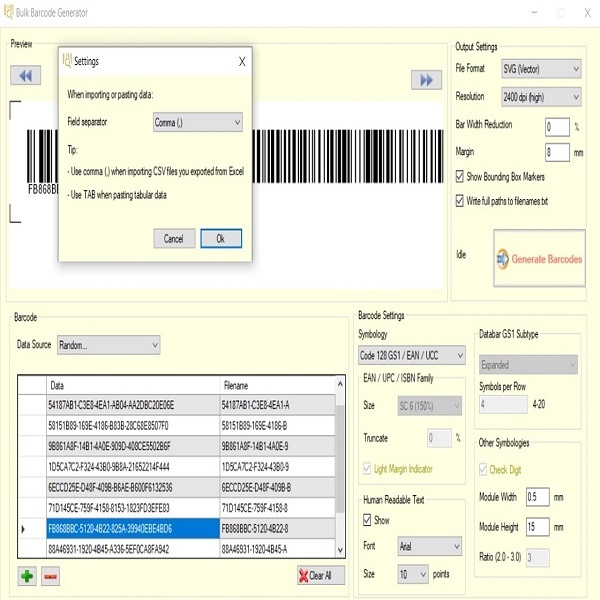600x600 pixels.
Task: Click the row header of 54187AB1 row
Action: [32, 405]
